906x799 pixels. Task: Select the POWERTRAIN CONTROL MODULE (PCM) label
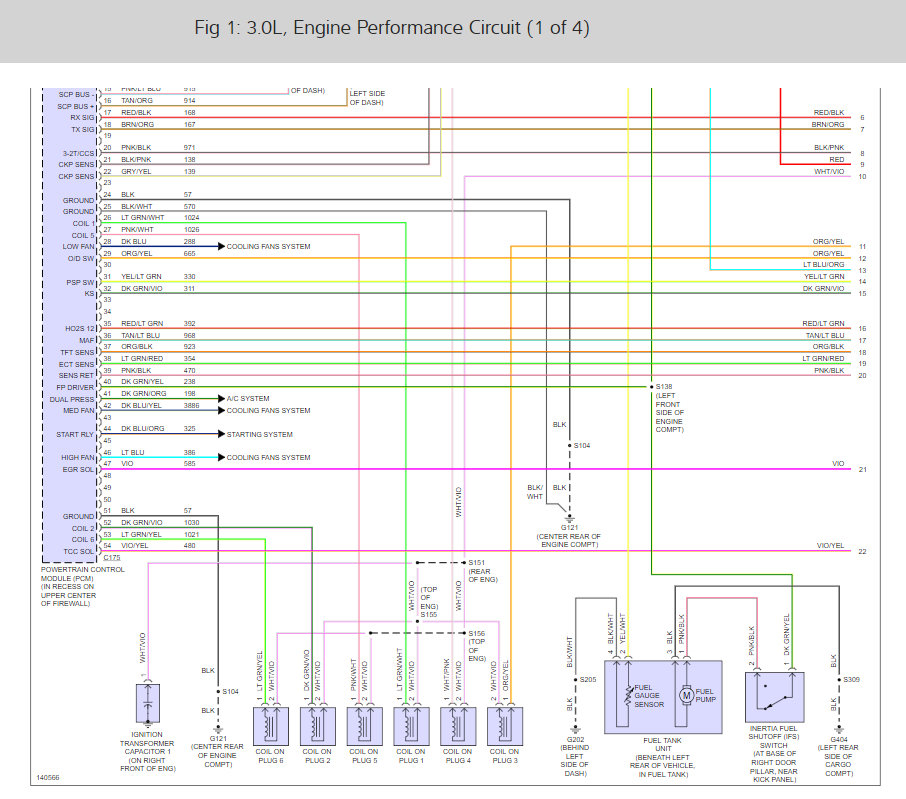click(83, 574)
